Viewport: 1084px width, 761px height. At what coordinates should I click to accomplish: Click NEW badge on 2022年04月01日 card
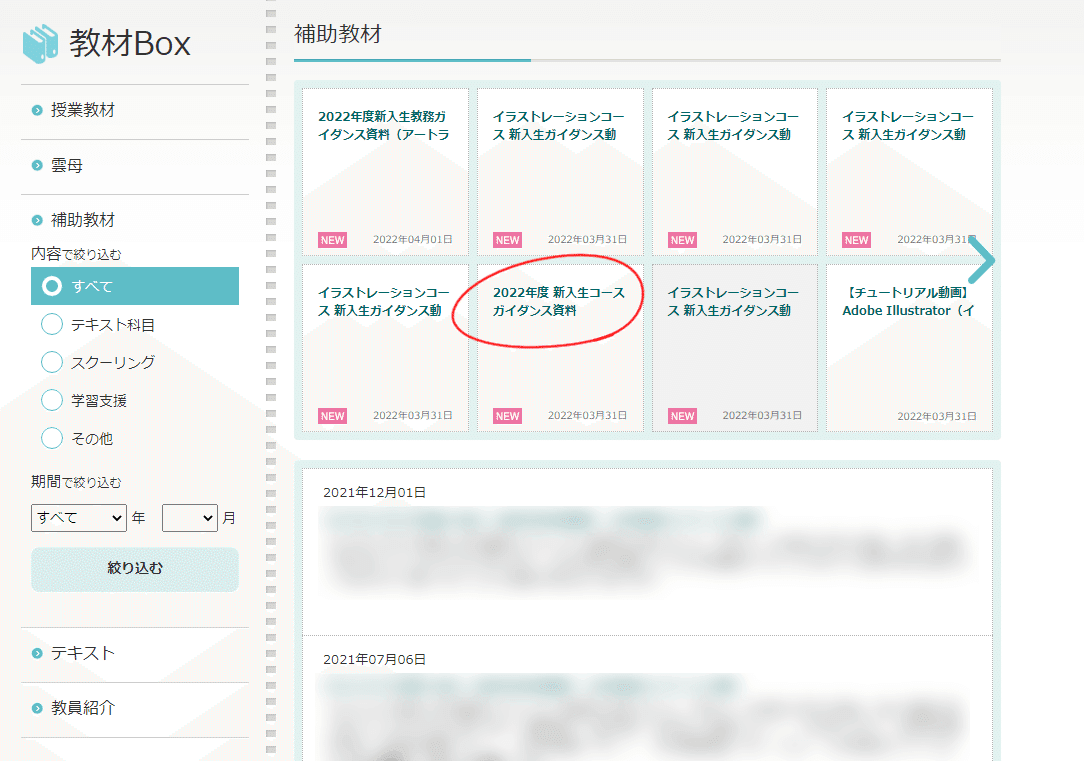coord(333,240)
